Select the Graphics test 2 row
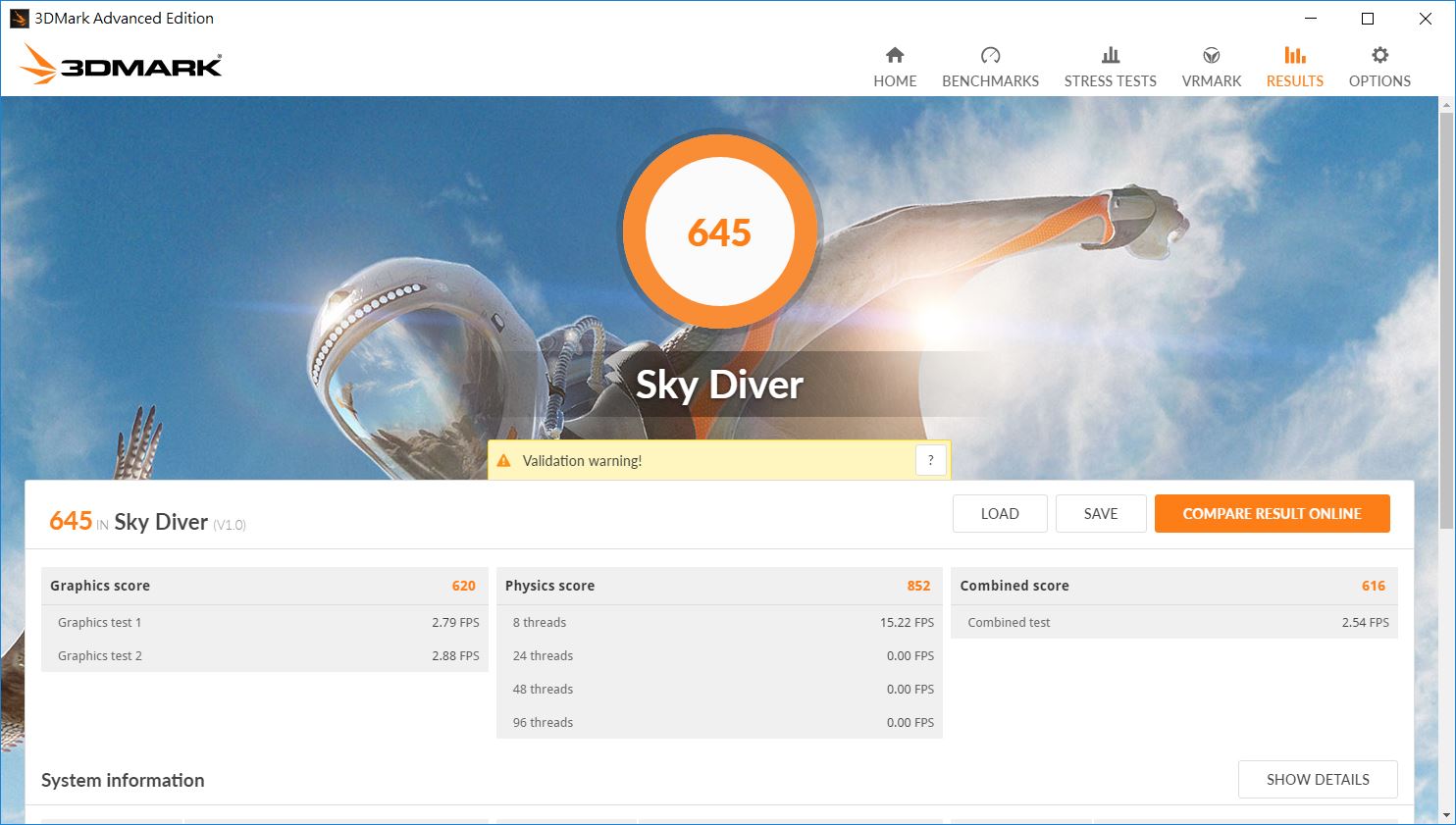This screenshot has width=1456, height=825. [x=265, y=655]
